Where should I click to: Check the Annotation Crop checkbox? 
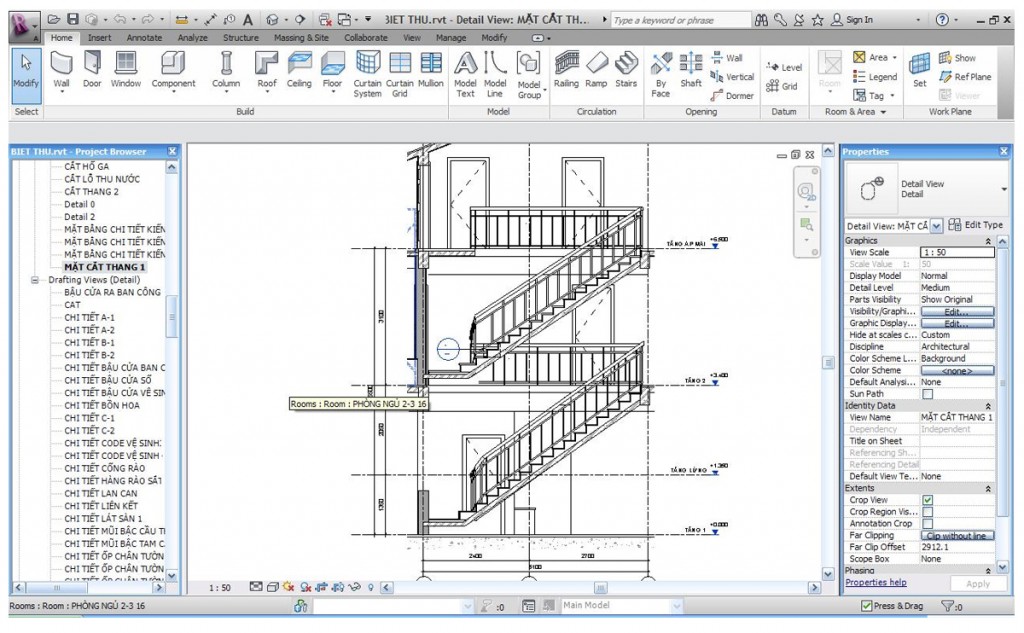pos(927,523)
